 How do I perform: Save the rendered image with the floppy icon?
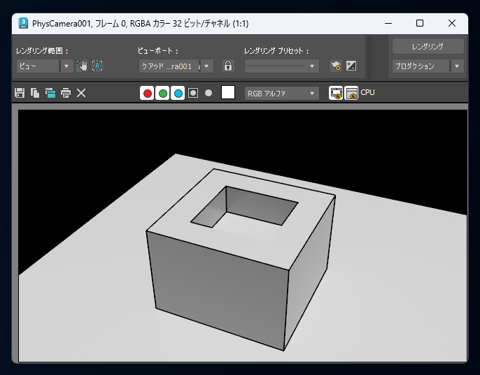click(20, 93)
